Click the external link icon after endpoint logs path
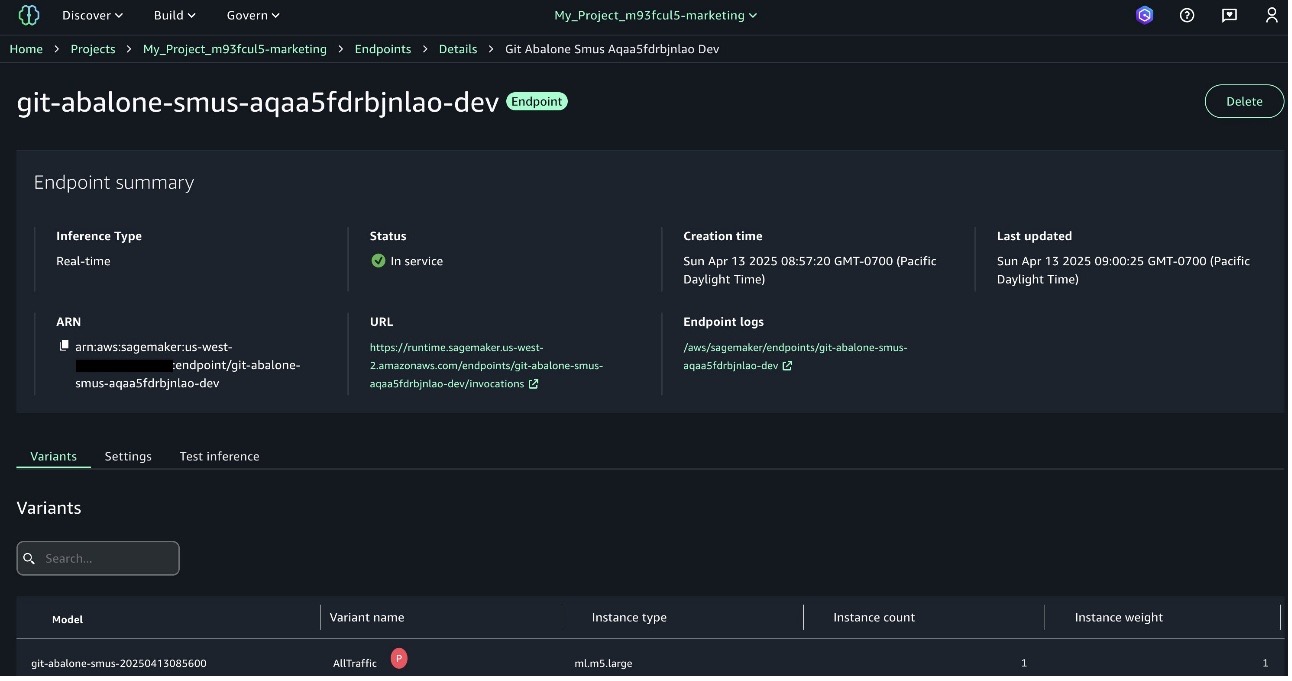Screen dimensions: 1292x681 pyautogui.click(x=787, y=366)
